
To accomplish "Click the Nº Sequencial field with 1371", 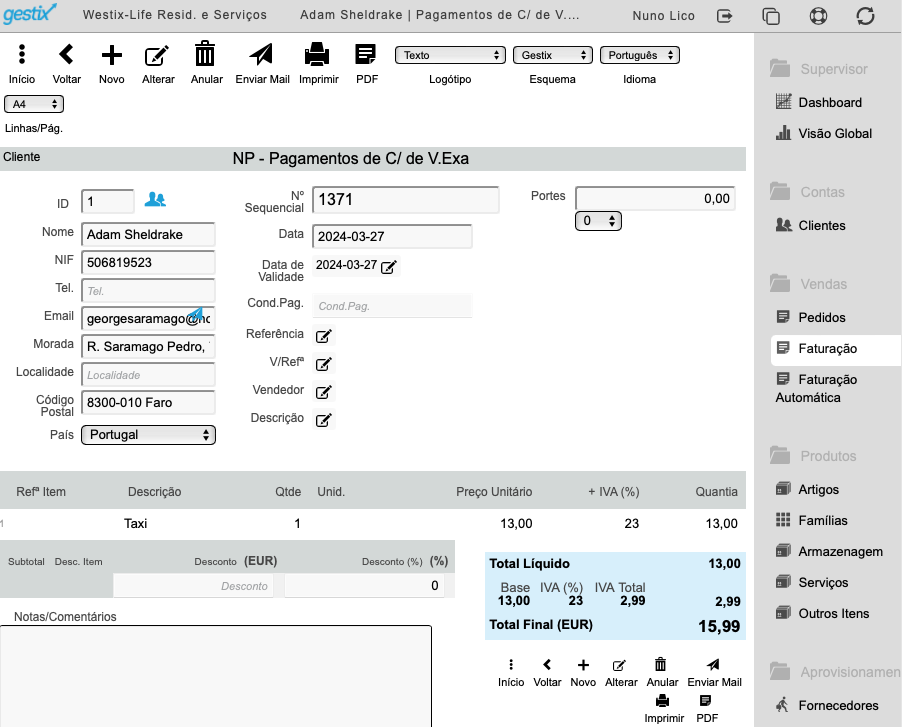I will pyautogui.click(x=406, y=200).
